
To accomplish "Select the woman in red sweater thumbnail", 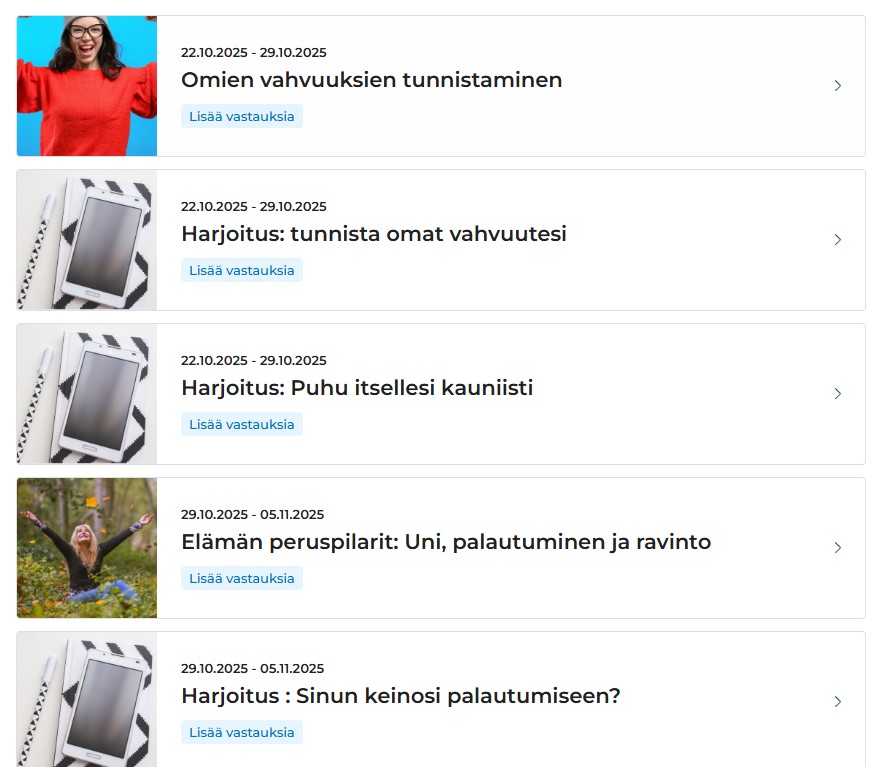I will tap(87, 86).
